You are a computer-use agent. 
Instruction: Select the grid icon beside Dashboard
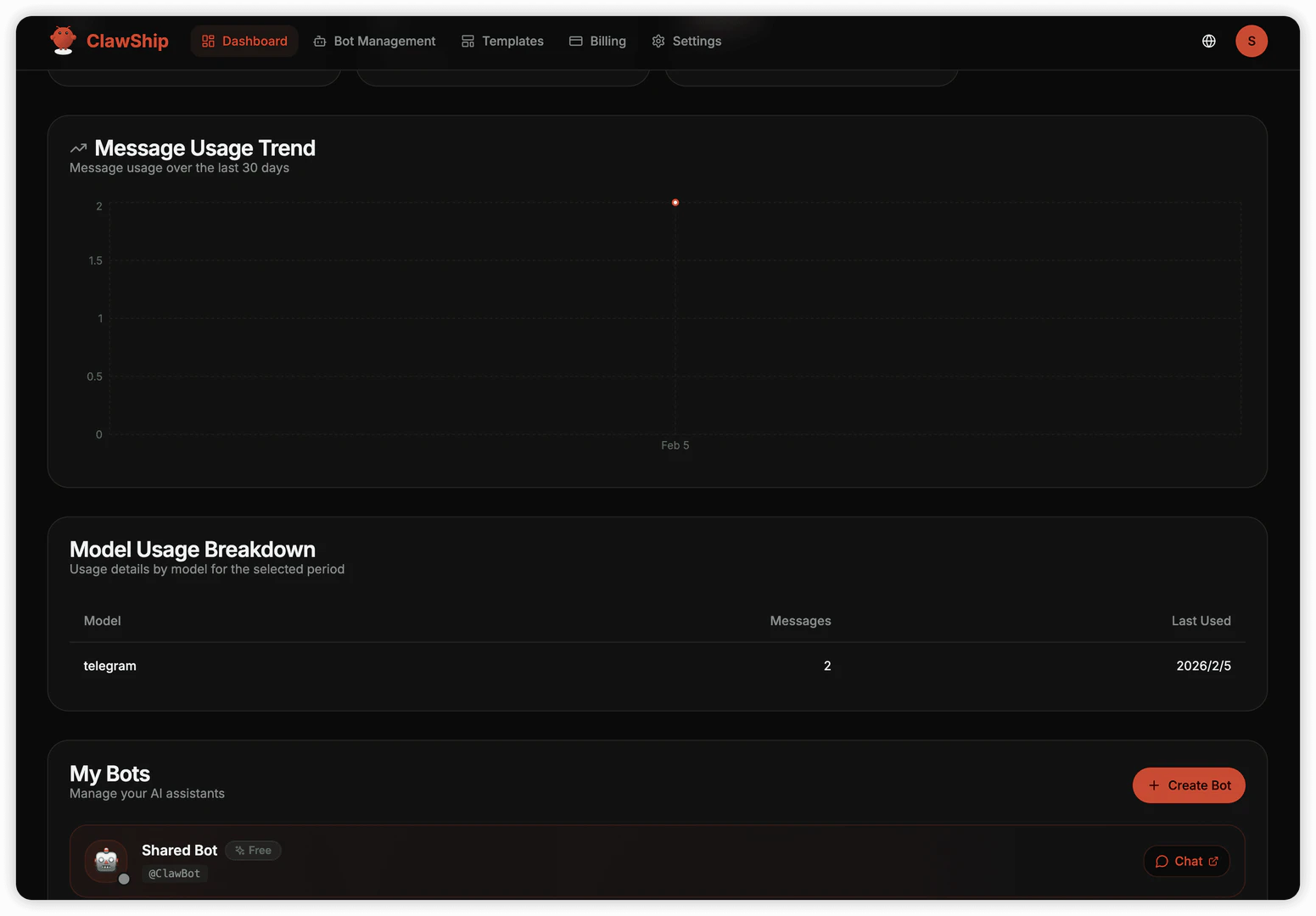207,40
